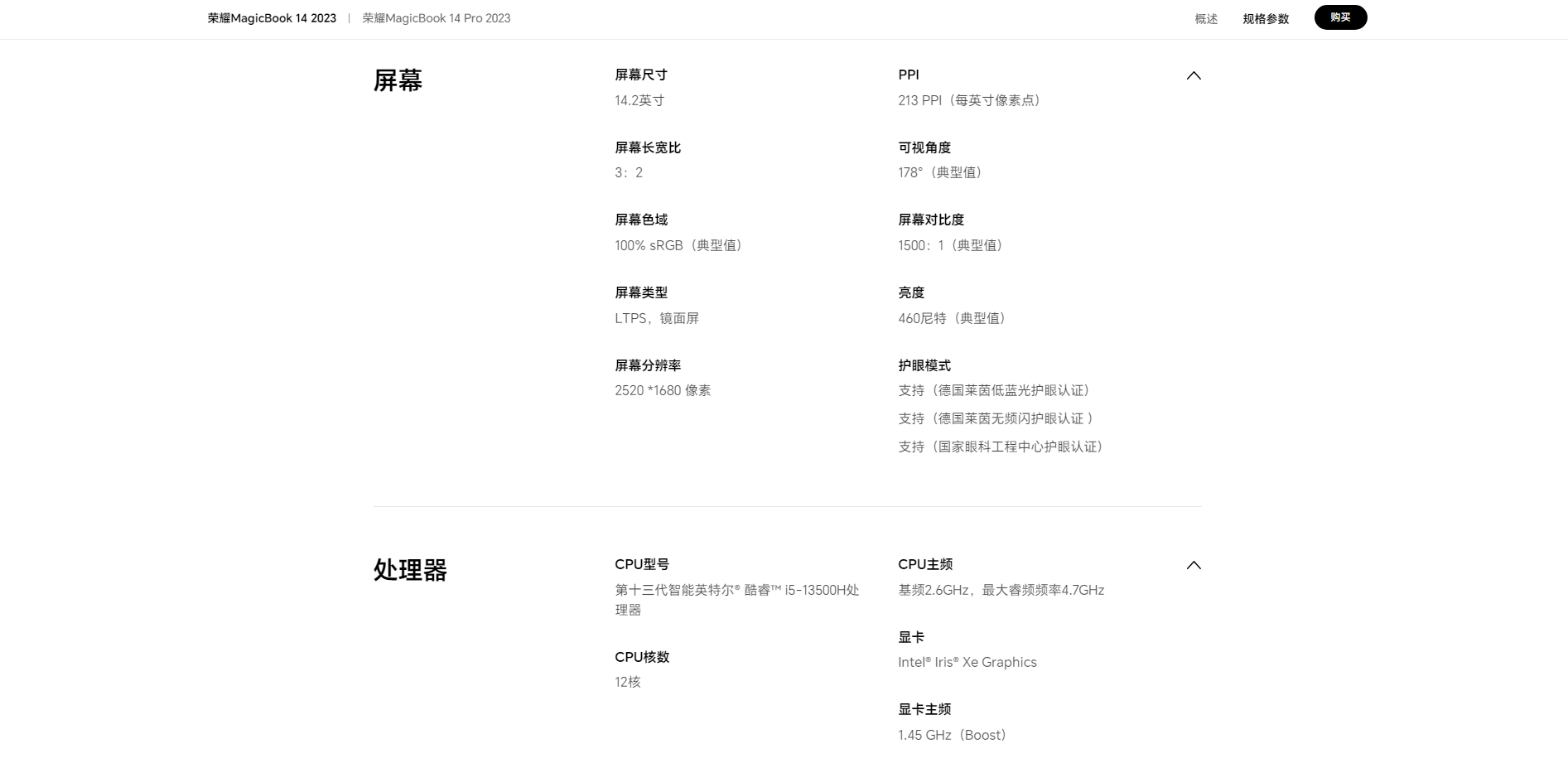Select the 荣耀MagicBook 14 2023 tab
The height and width of the screenshot is (768, 1568).
click(272, 18)
